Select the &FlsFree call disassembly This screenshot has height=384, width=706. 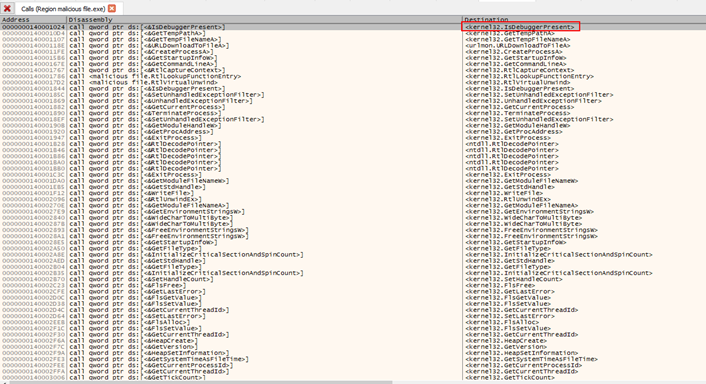[127, 285]
